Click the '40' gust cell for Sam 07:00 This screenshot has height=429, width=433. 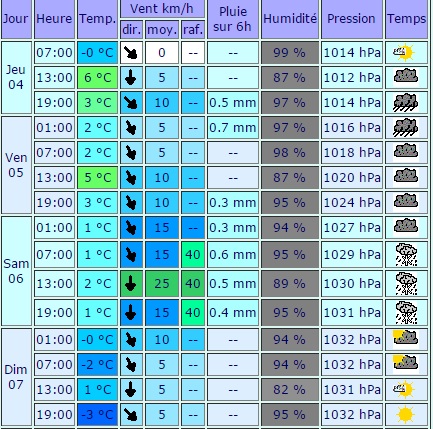point(193,255)
